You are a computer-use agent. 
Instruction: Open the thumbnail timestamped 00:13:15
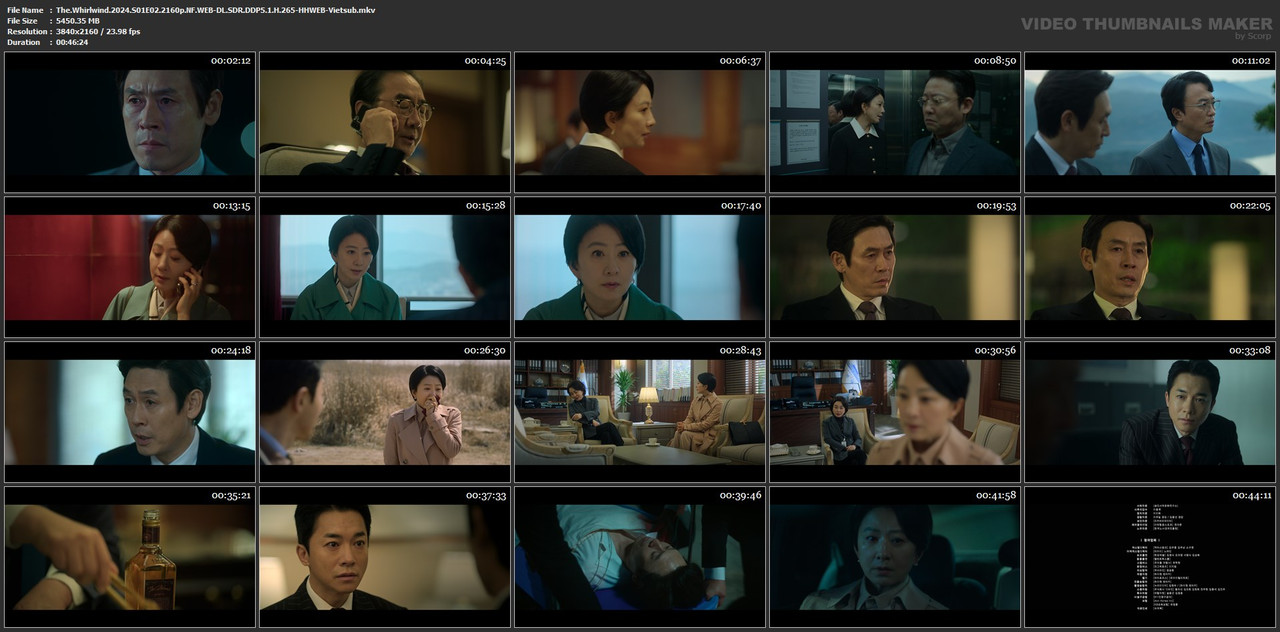pos(130,267)
